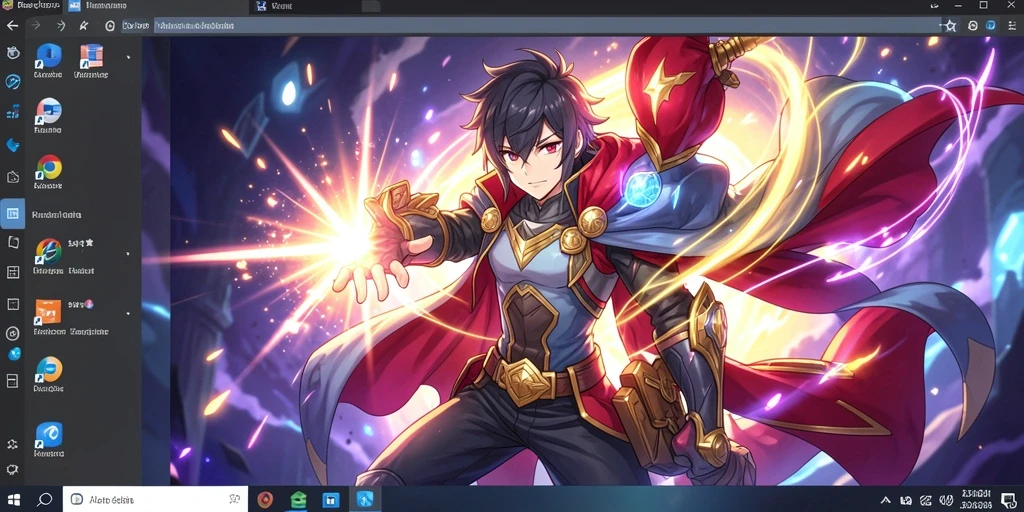
Task: Open the green taskbar app icon
Action: (x=298, y=500)
